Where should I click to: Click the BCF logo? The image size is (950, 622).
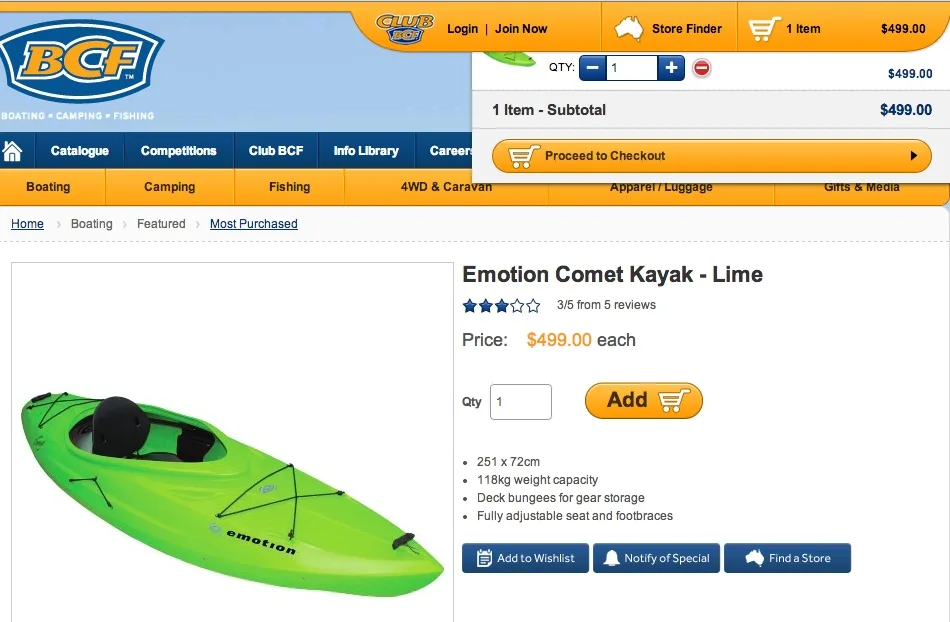click(82, 62)
